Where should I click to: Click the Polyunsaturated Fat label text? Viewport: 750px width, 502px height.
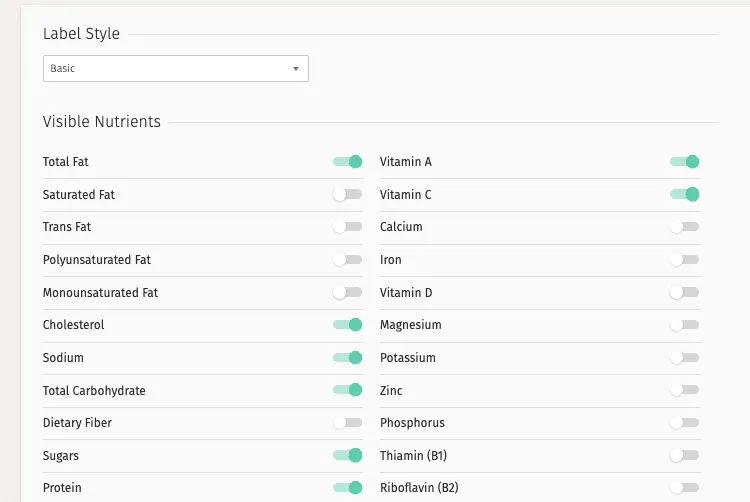point(97,260)
